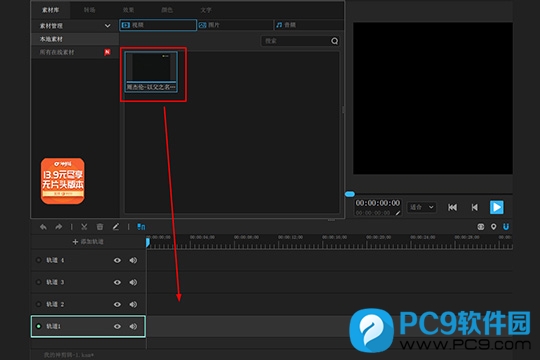Click the trash delete icon
This screenshot has height=360, width=540.
coord(100,227)
